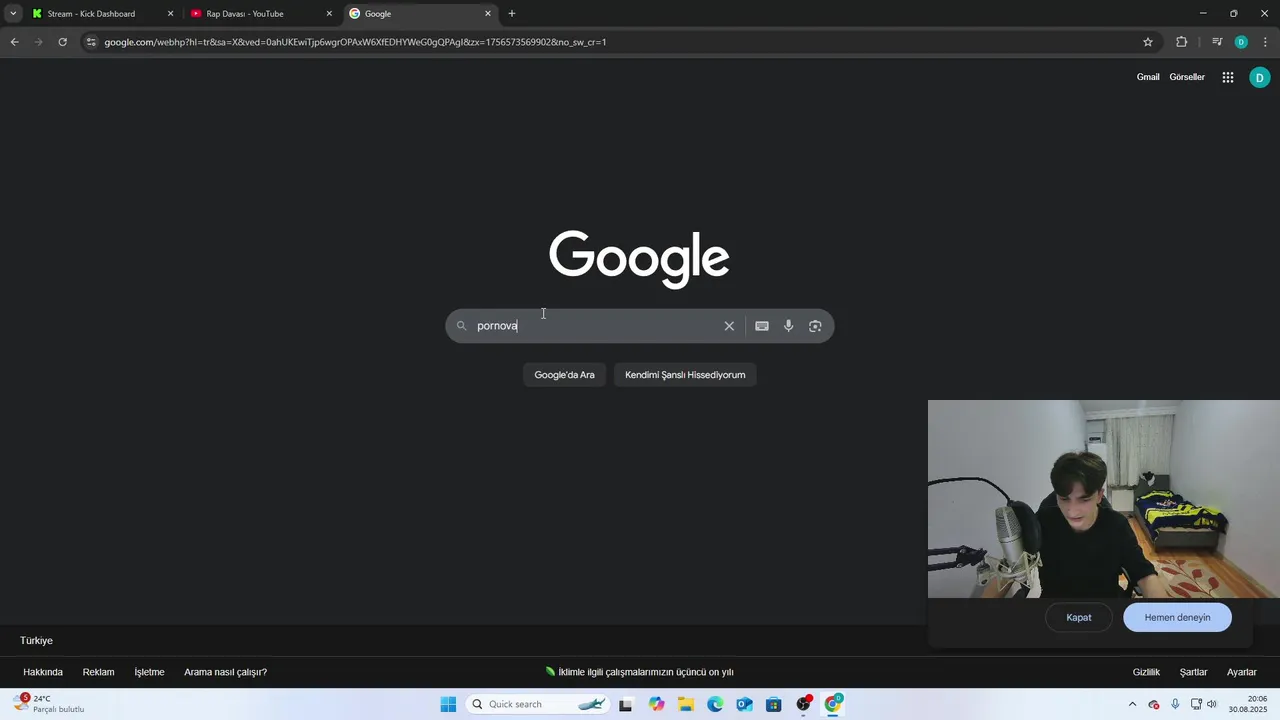Open Chrome from the taskbar
Image resolution: width=1280 pixels, height=720 pixels.
pyautogui.click(x=833, y=704)
